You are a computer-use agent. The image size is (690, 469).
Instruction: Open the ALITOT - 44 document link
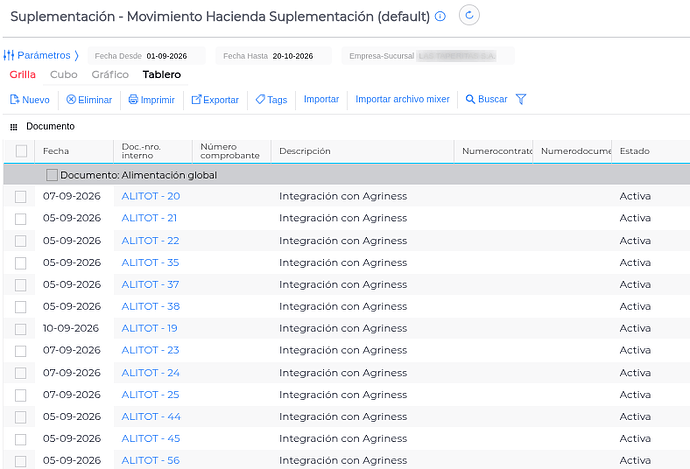coord(151,417)
